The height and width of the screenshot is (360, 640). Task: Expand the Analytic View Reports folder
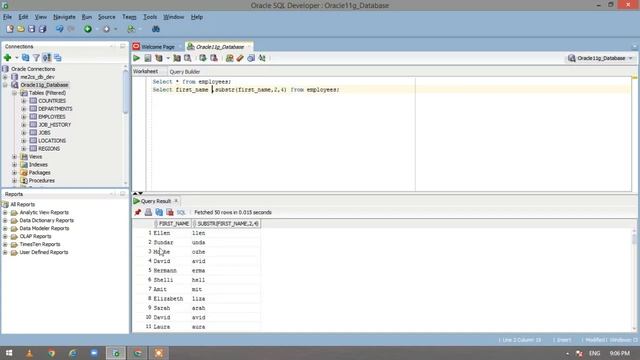tap(5, 213)
